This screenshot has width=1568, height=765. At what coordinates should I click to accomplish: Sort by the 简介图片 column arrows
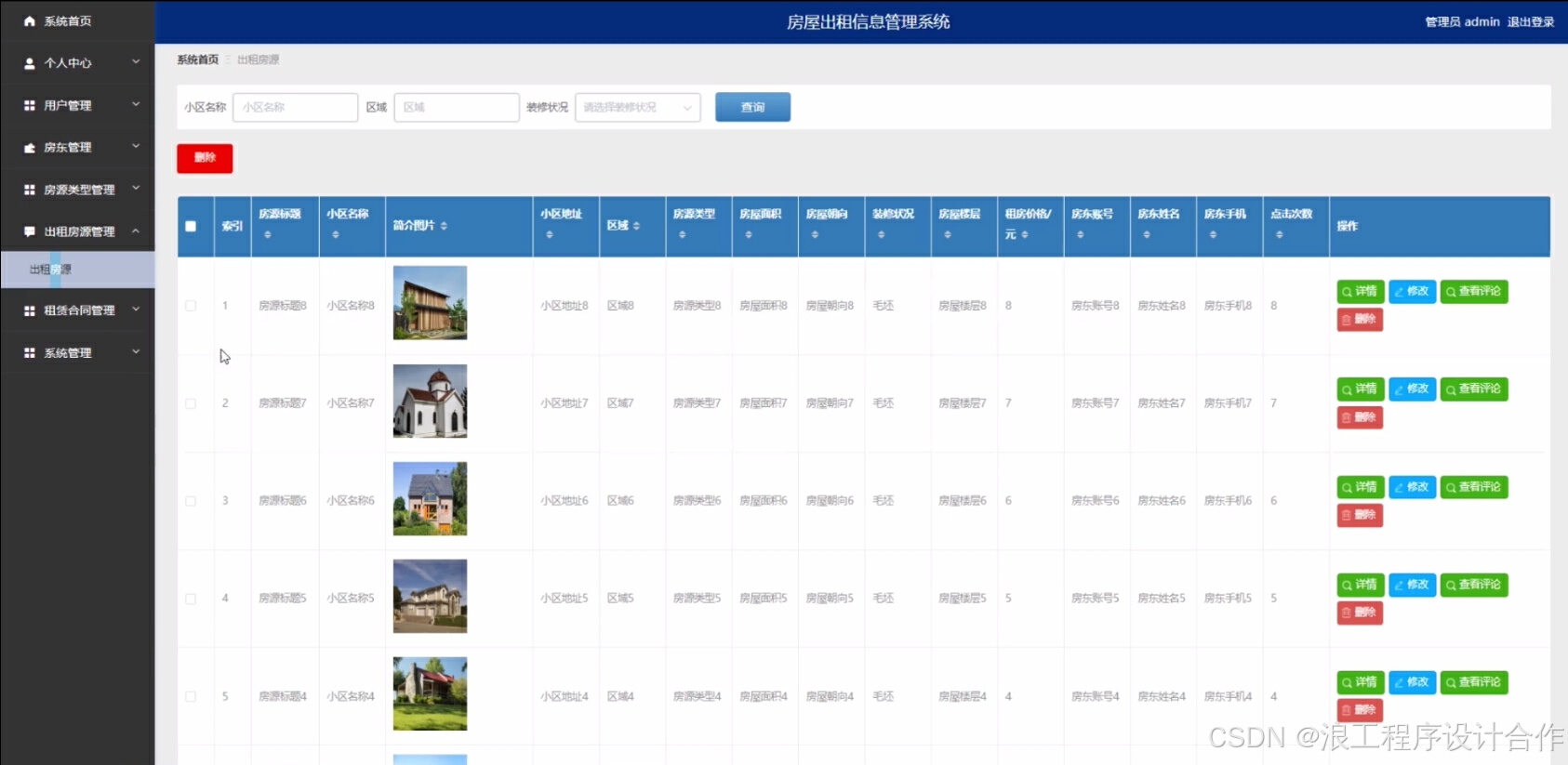[x=444, y=226]
